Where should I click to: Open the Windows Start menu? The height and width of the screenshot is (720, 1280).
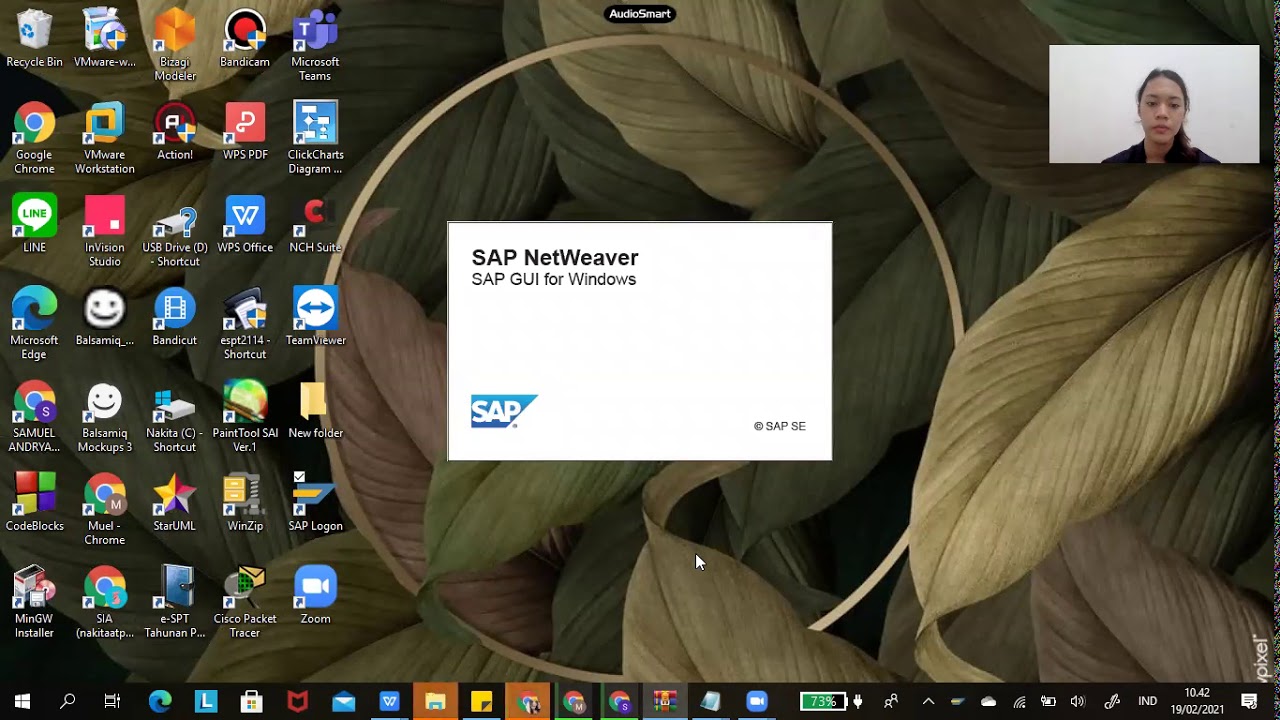point(22,702)
